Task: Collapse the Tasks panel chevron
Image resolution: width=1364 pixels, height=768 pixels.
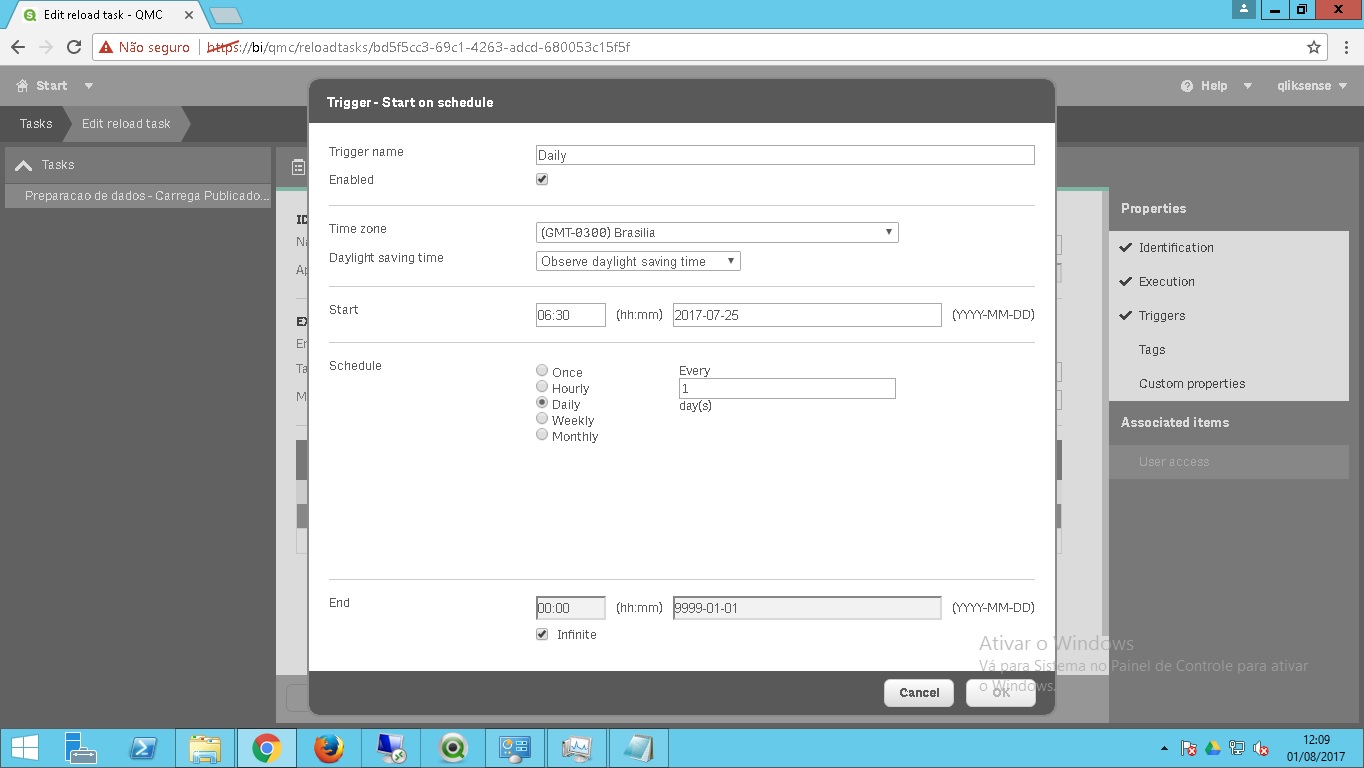Action: 24,165
